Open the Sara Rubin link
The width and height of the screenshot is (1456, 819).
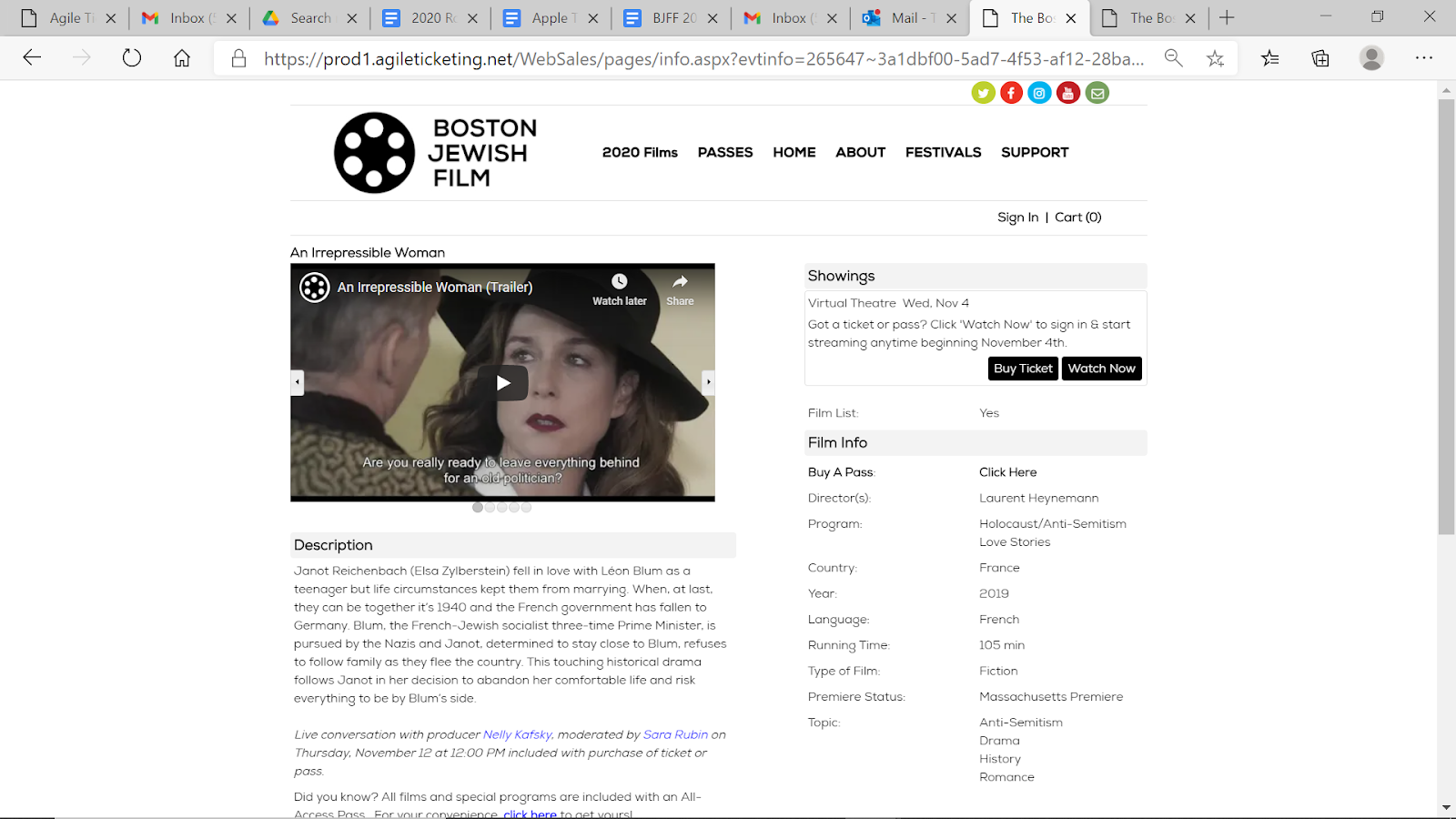(x=675, y=735)
